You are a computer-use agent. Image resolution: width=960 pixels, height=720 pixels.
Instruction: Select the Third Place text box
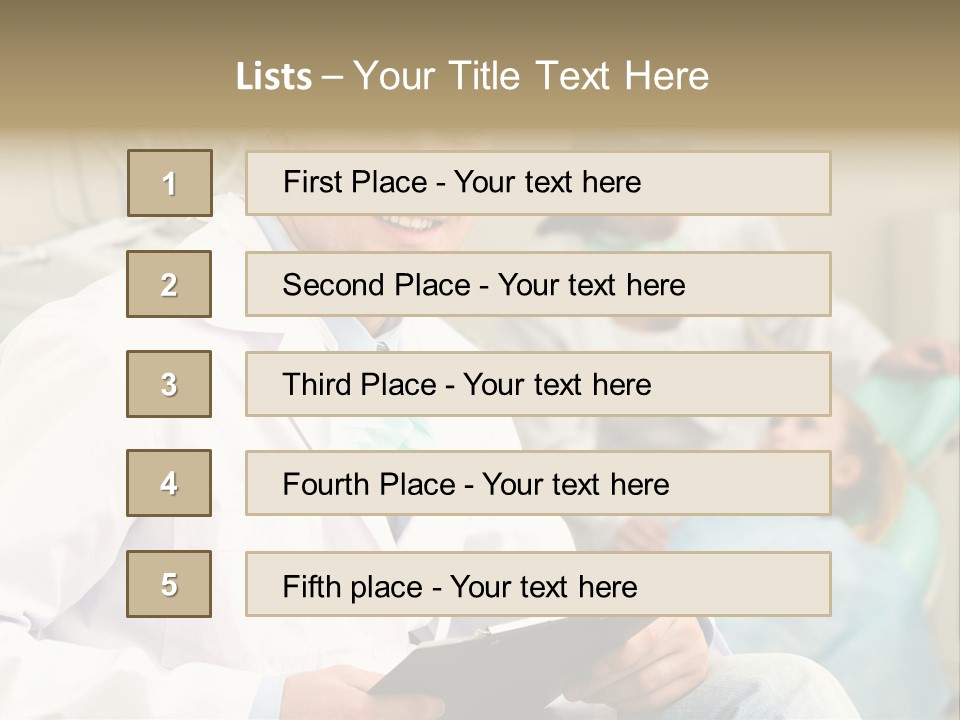(x=538, y=384)
